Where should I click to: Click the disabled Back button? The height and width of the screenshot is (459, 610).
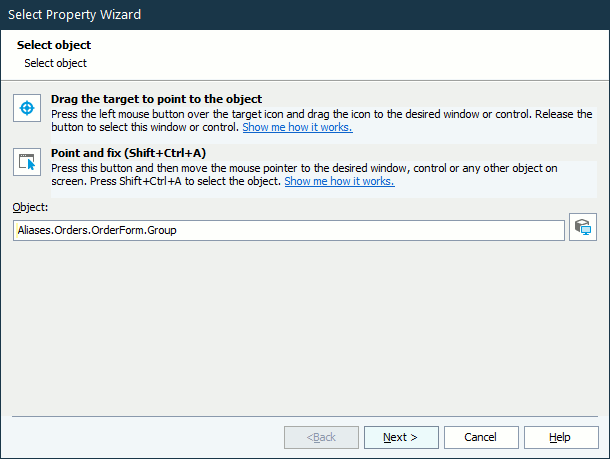(x=321, y=437)
